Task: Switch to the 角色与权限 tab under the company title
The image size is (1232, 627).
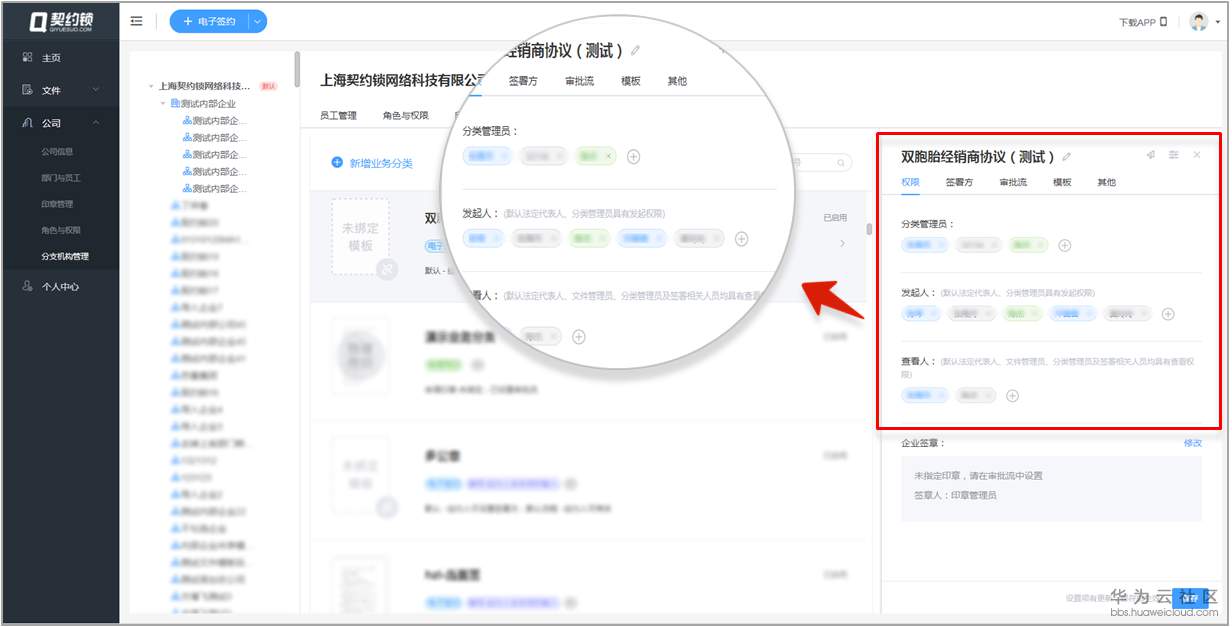Action: tap(405, 115)
